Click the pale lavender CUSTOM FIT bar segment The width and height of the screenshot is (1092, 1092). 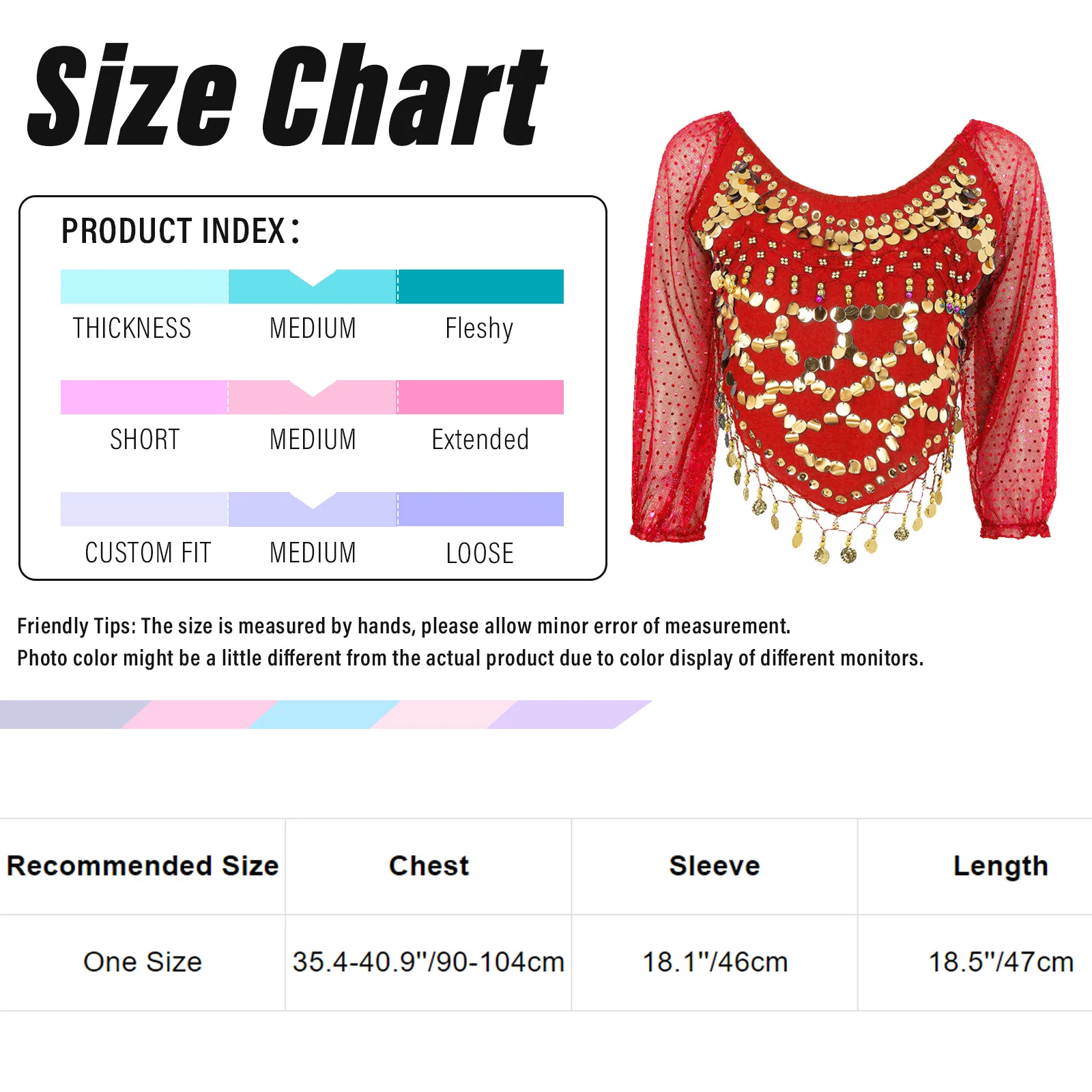144,509
